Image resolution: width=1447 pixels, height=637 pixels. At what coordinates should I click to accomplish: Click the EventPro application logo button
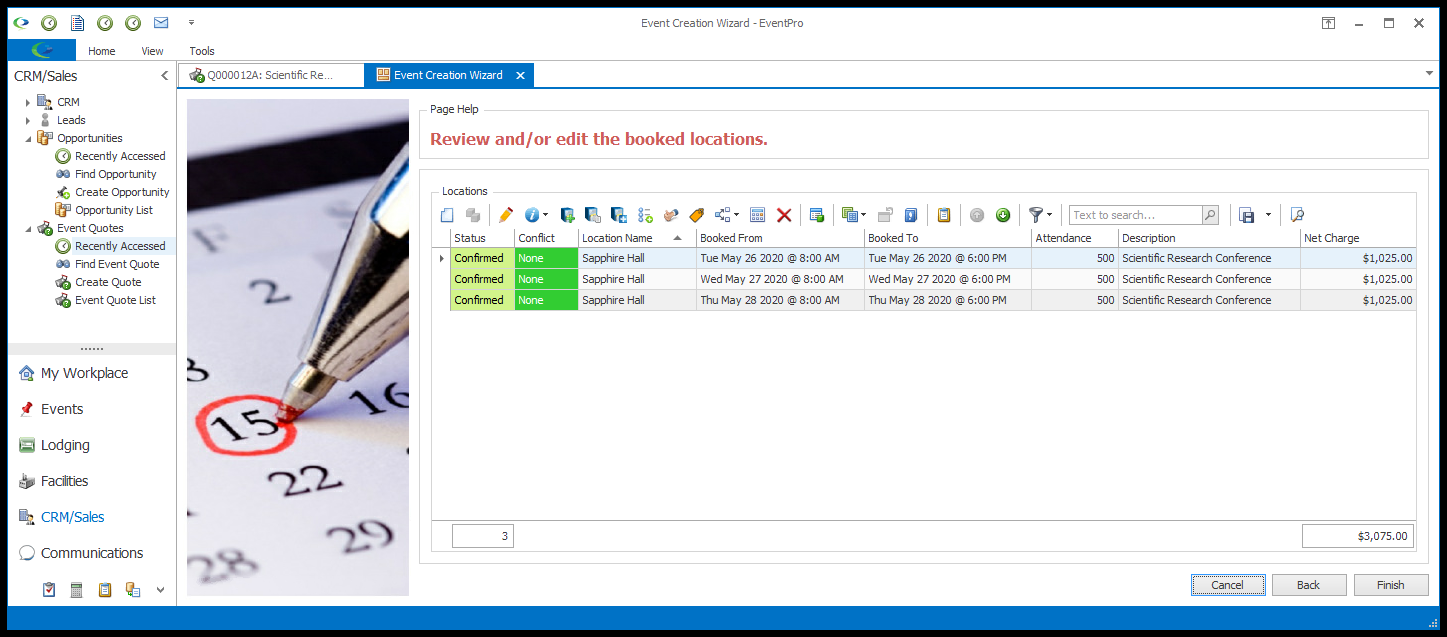(41, 50)
